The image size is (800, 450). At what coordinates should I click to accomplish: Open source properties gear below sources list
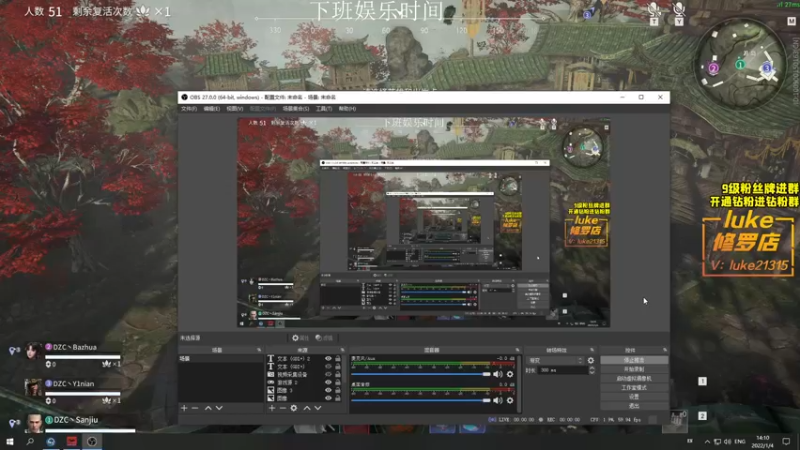pos(294,408)
